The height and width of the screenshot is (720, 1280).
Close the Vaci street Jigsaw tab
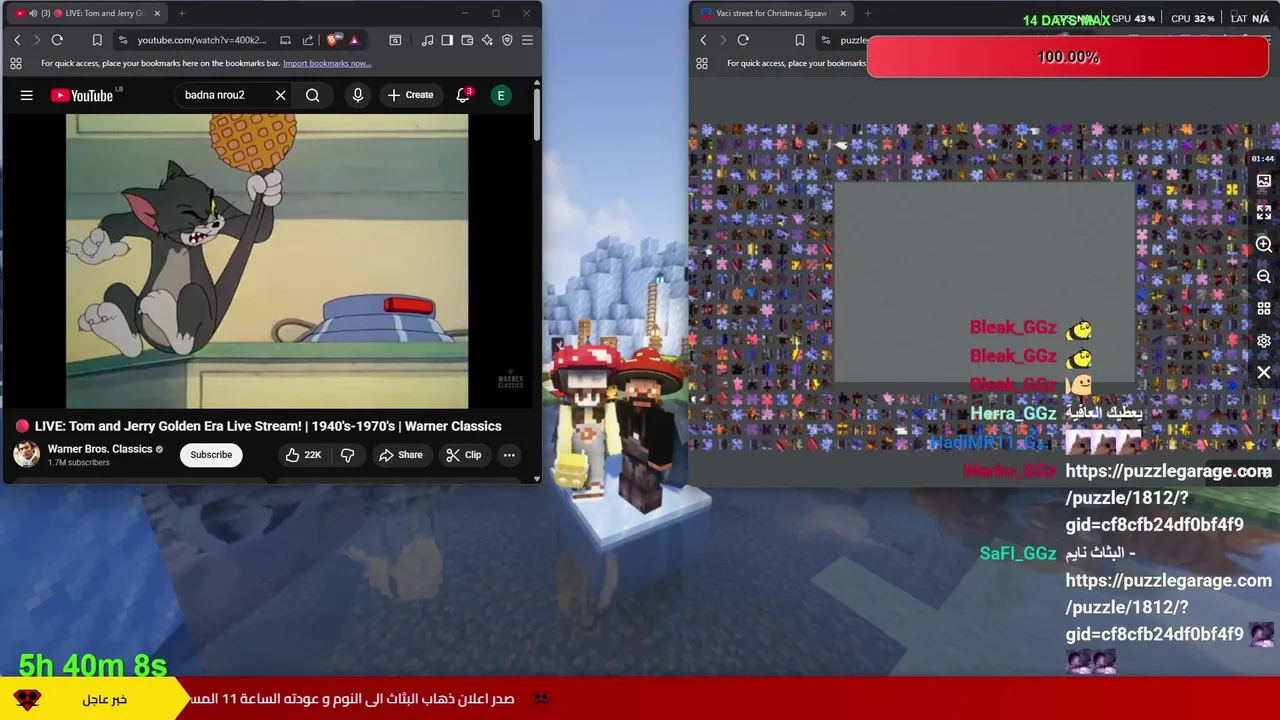[x=843, y=13]
